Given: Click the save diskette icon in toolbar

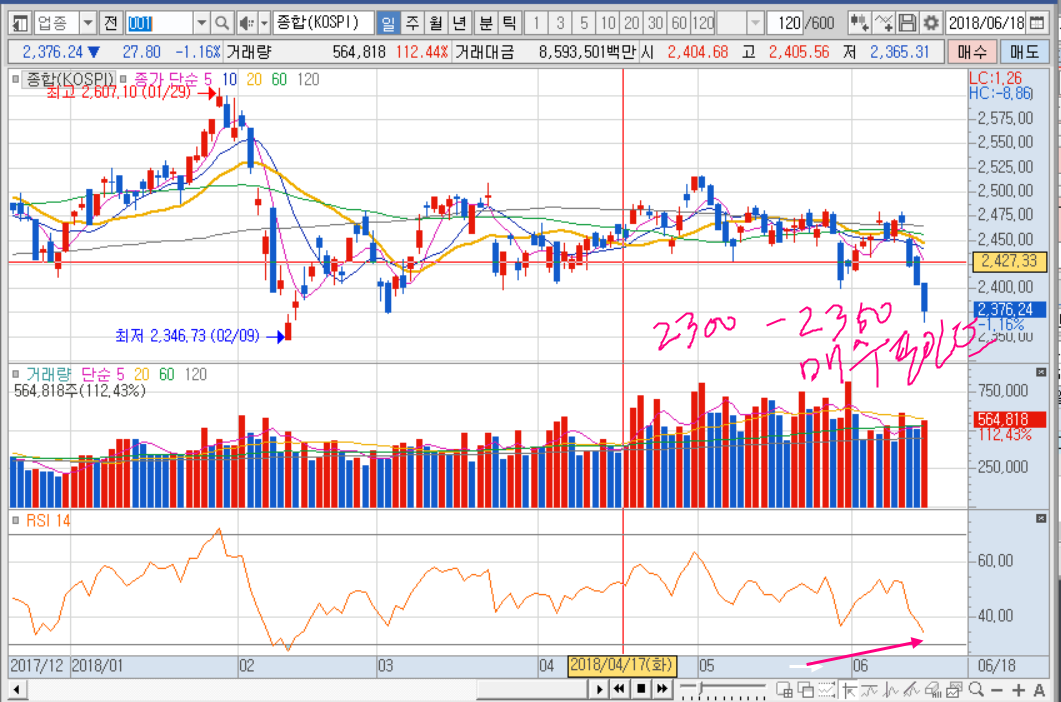Looking at the screenshot, I should click(x=908, y=23).
